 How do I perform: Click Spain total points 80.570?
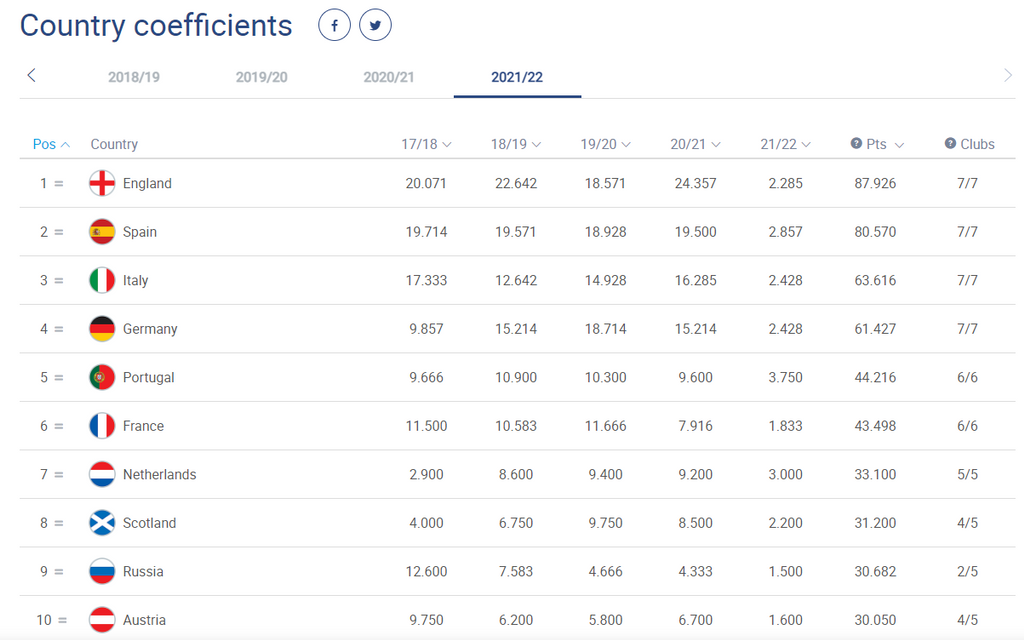(875, 232)
